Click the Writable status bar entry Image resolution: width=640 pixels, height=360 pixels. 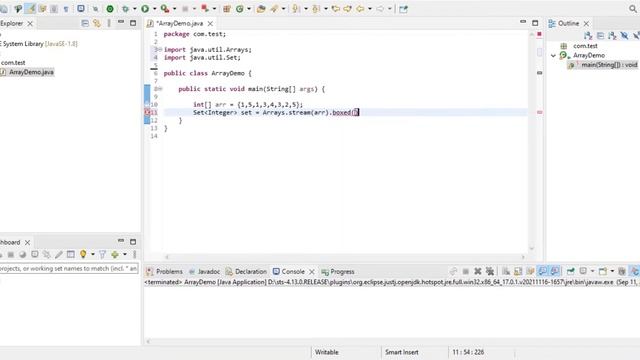click(x=327, y=352)
